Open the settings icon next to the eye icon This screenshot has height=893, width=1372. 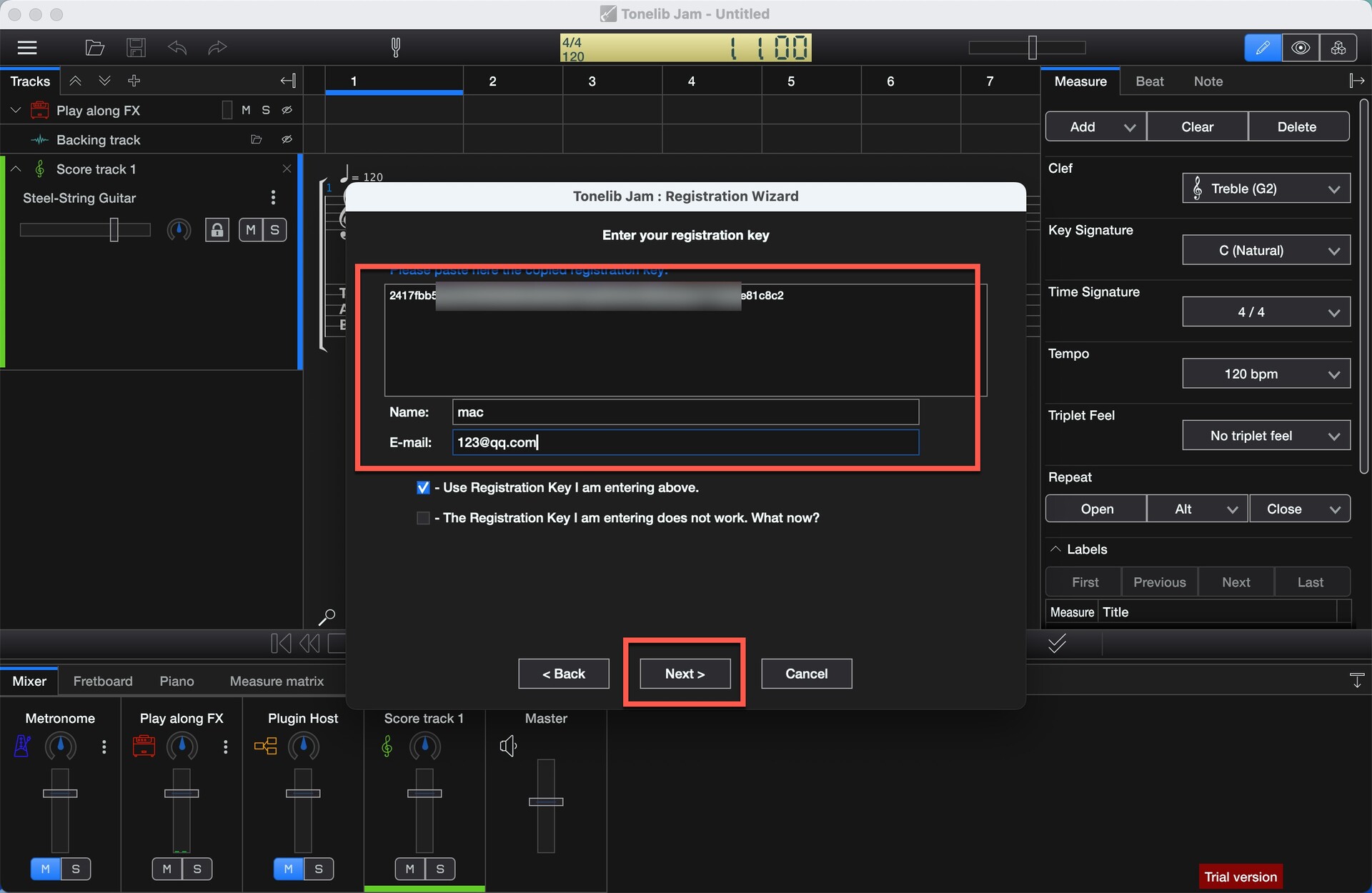(x=1338, y=48)
